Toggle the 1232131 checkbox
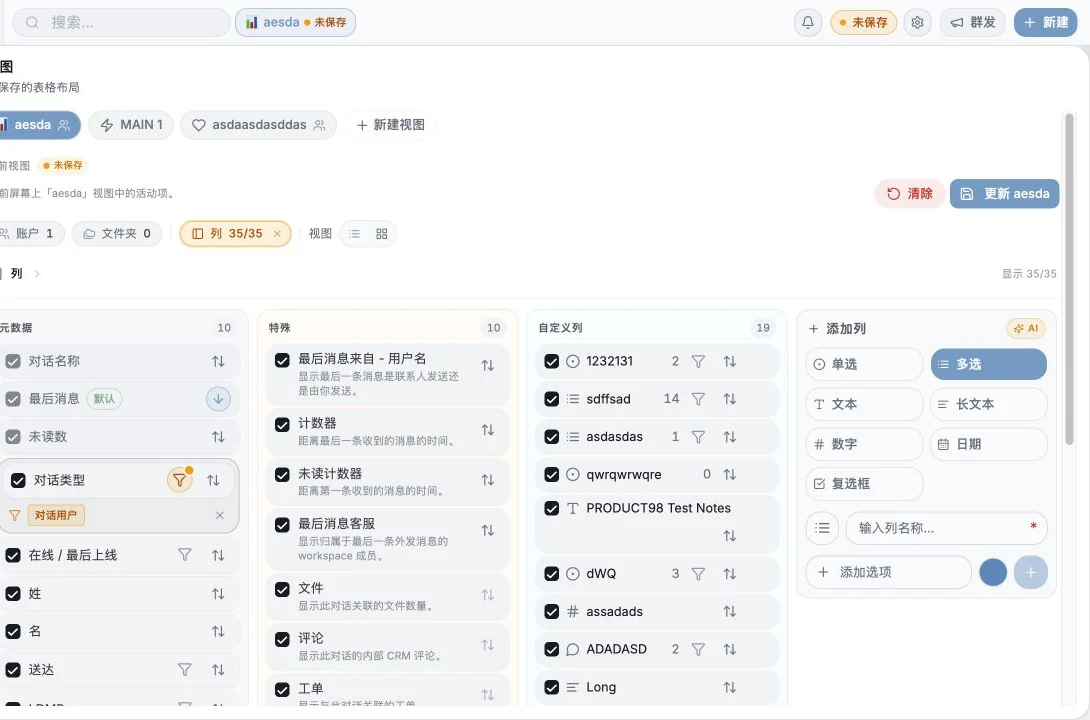 click(552, 361)
